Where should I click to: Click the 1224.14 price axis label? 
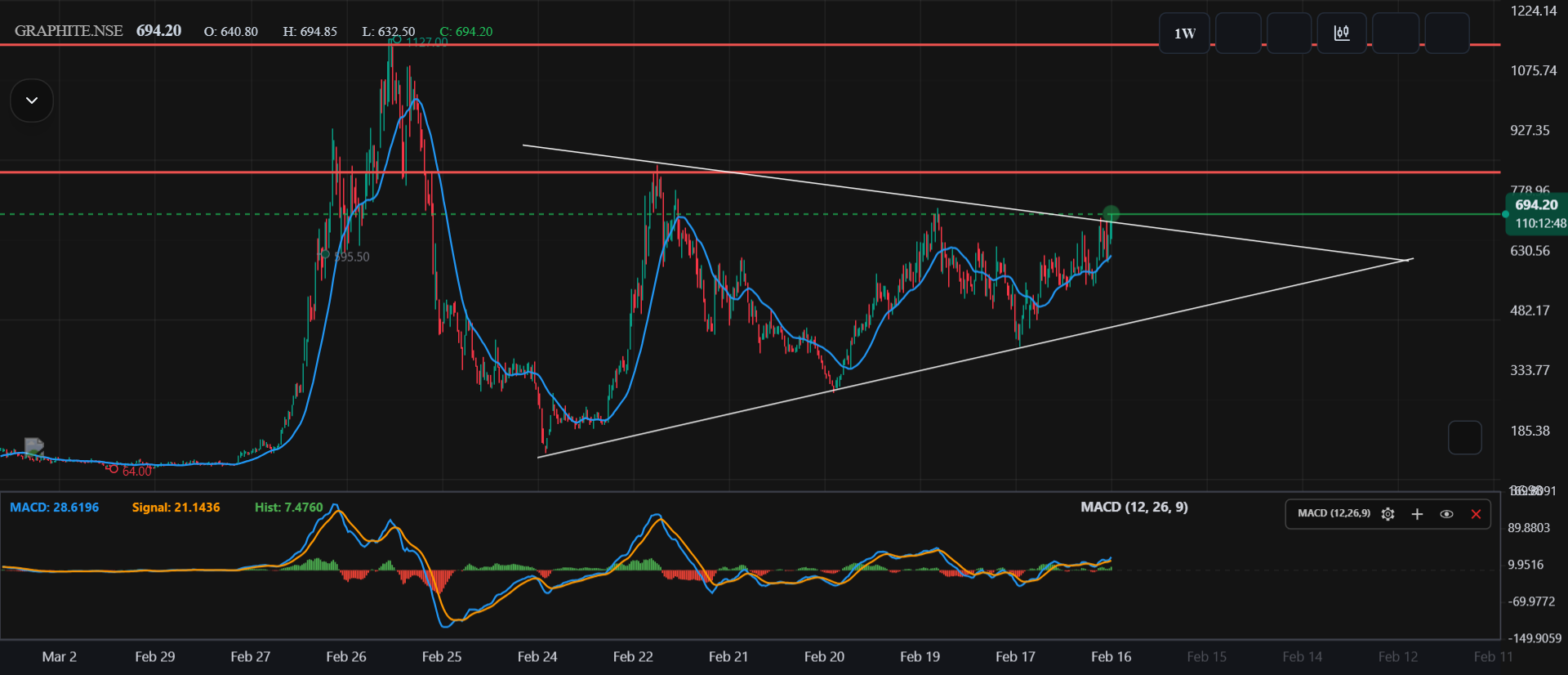click(x=1533, y=11)
